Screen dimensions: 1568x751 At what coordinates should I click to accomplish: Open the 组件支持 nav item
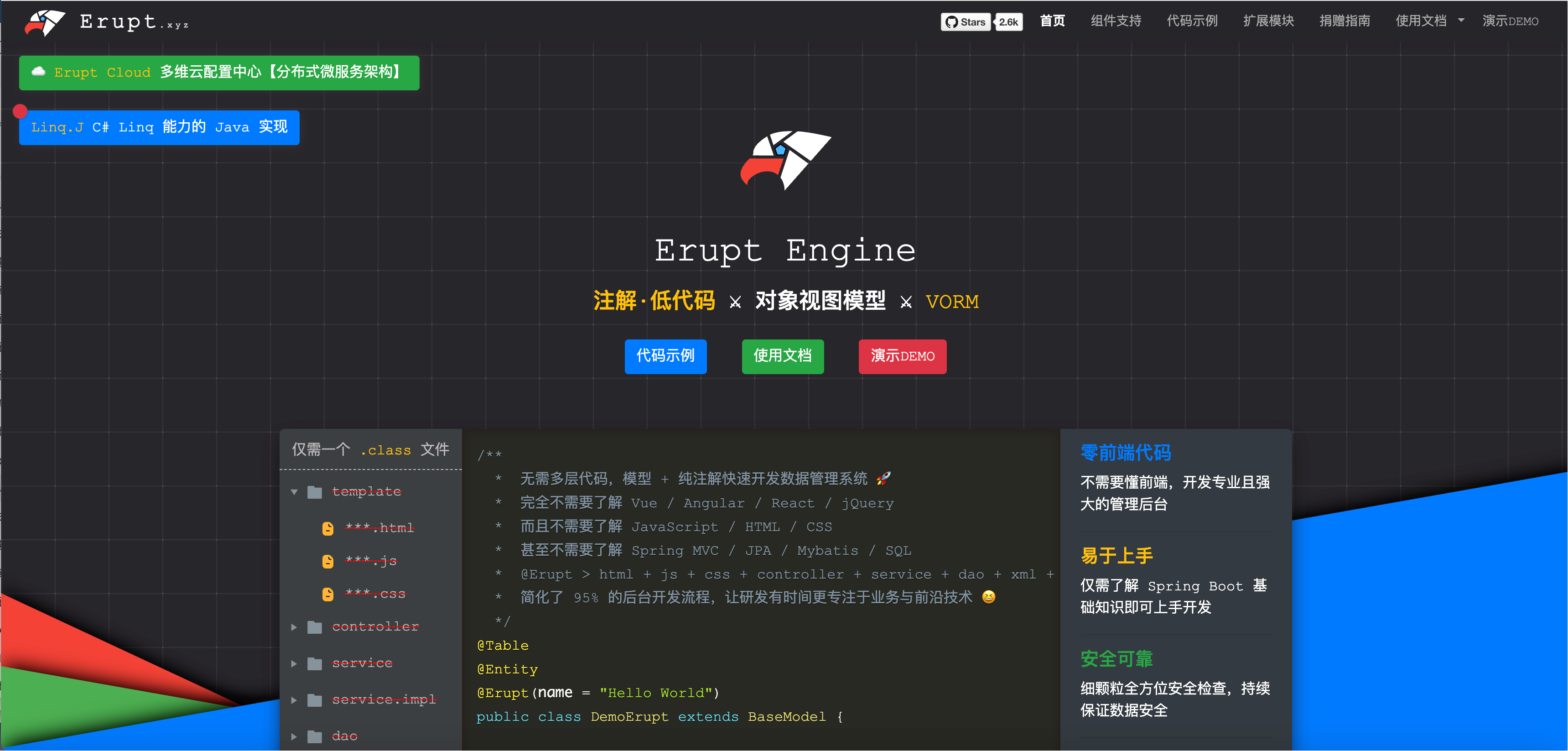pyautogui.click(x=1116, y=21)
